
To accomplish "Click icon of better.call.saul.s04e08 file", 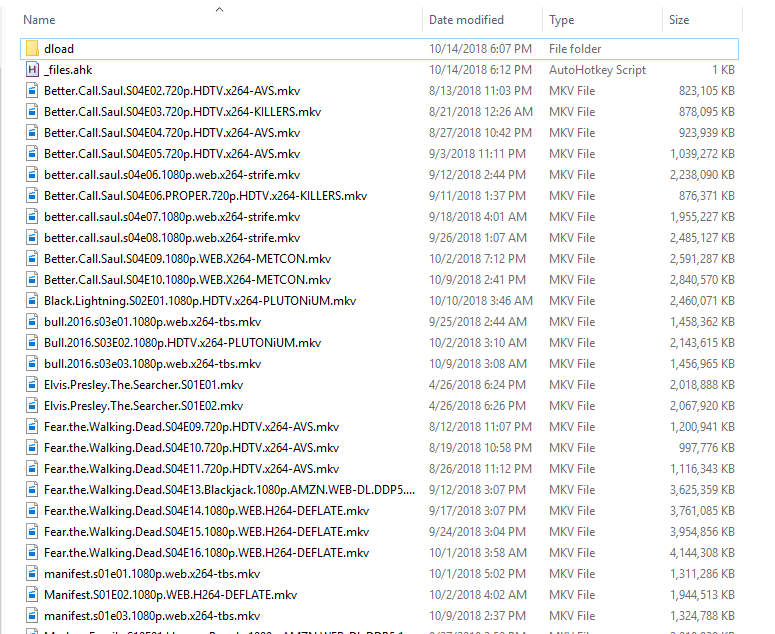I will coord(32,238).
